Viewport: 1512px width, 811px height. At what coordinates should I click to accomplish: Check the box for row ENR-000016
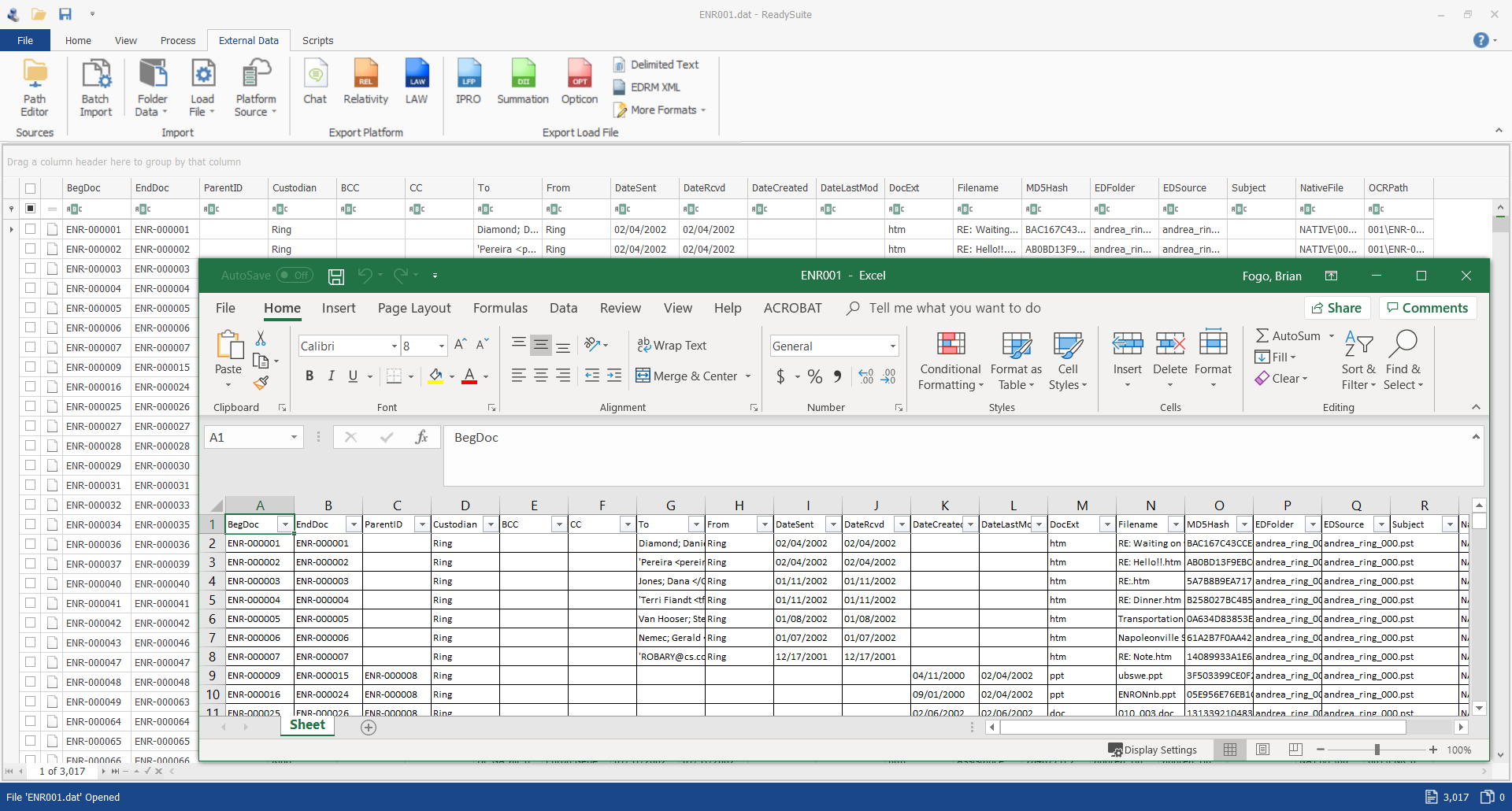point(30,387)
